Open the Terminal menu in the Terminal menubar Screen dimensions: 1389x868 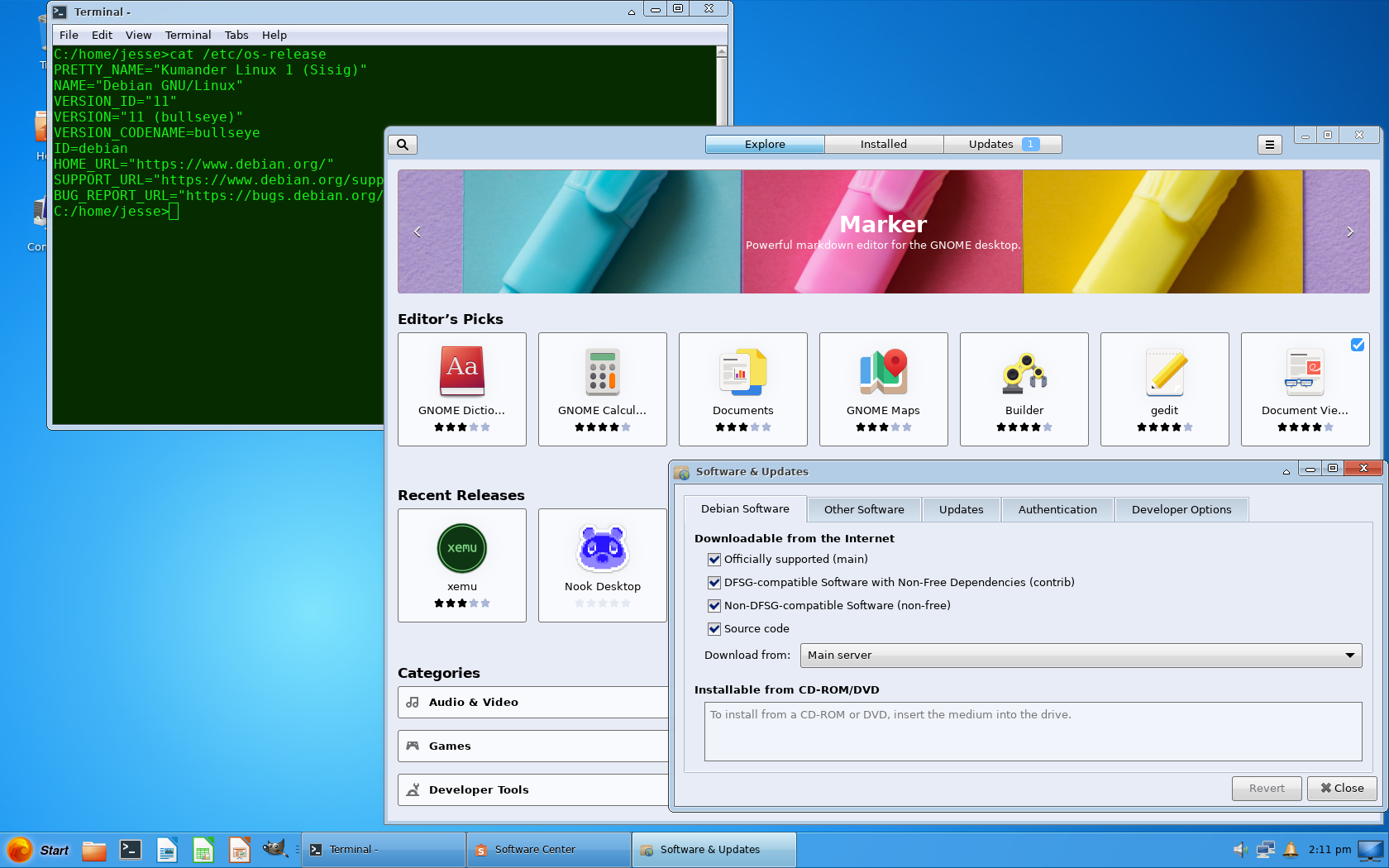click(x=188, y=35)
